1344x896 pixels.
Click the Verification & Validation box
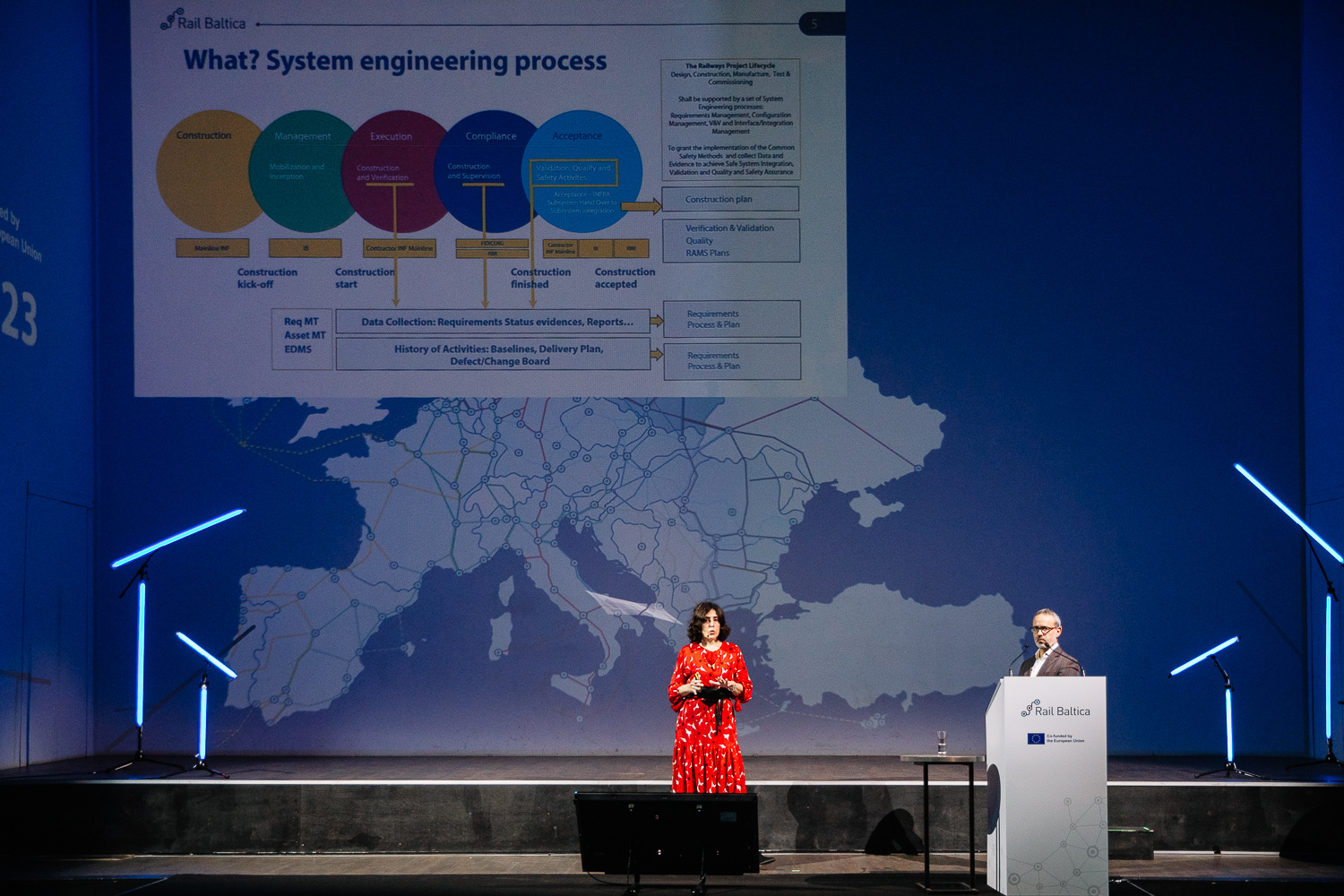(x=730, y=240)
